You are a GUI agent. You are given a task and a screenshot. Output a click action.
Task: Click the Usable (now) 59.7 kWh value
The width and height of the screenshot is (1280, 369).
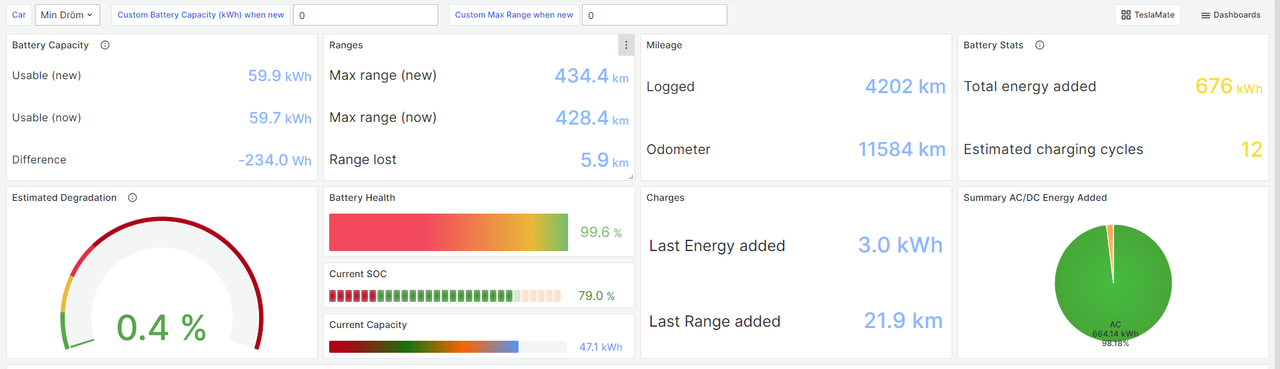[x=279, y=118]
